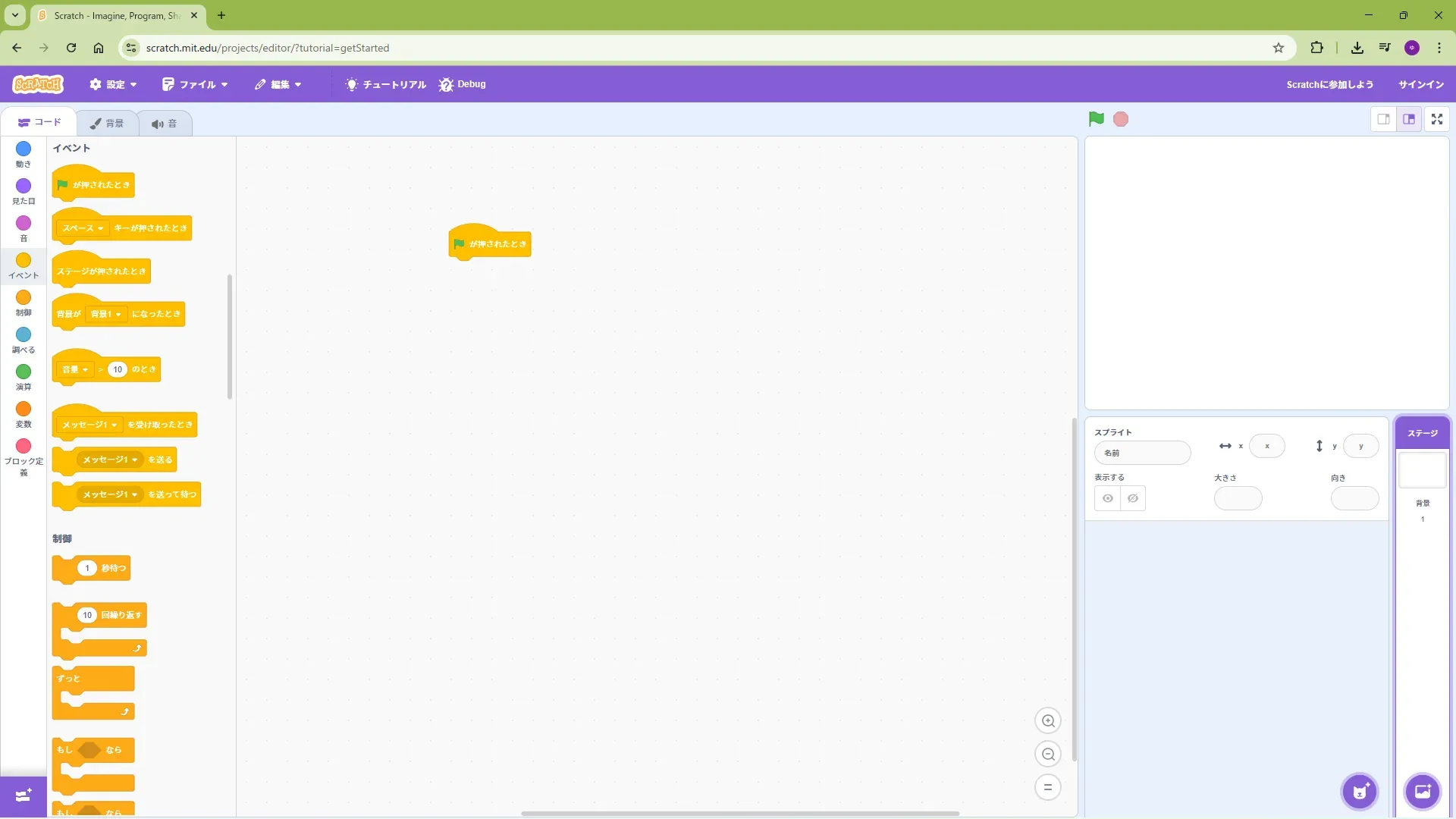The height and width of the screenshot is (819, 1456).
Task: Switch to small stage layout
Action: click(x=1383, y=119)
